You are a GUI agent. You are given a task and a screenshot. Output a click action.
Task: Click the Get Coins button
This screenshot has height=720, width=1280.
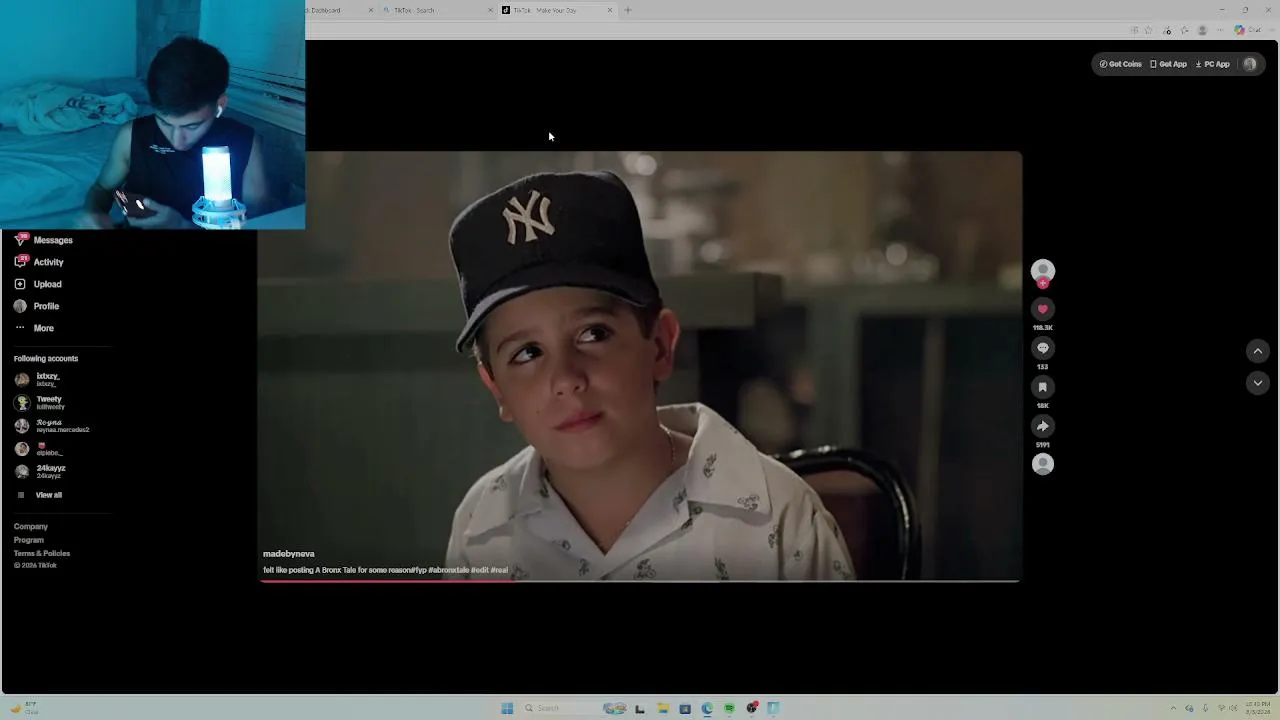(x=1121, y=64)
